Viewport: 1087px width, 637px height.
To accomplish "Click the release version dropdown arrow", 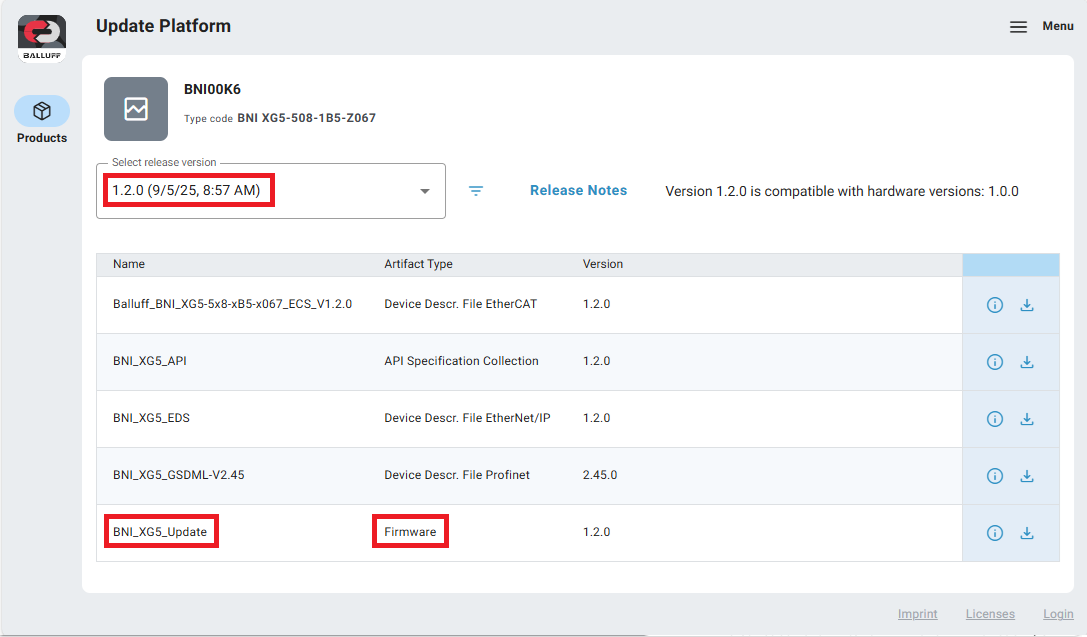I will coord(425,191).
